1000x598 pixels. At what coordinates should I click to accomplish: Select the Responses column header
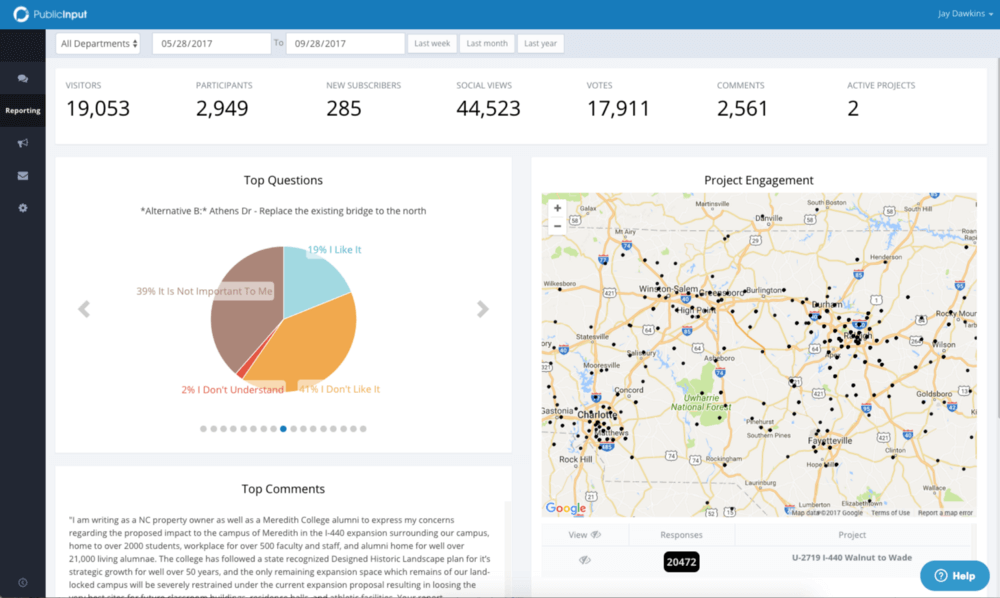coord(681,534)
